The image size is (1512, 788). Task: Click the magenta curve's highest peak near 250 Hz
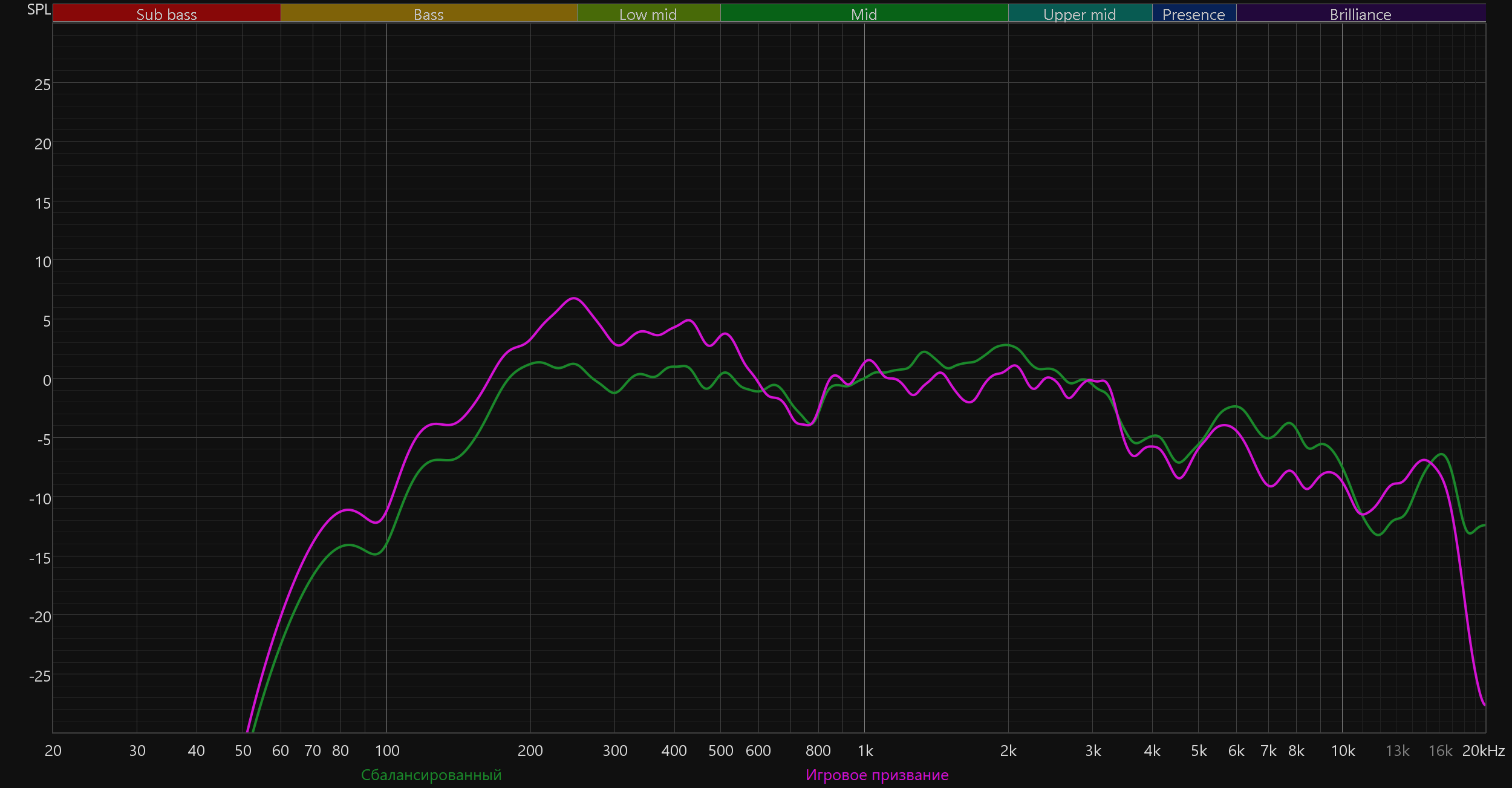click(x=573, y=298)
